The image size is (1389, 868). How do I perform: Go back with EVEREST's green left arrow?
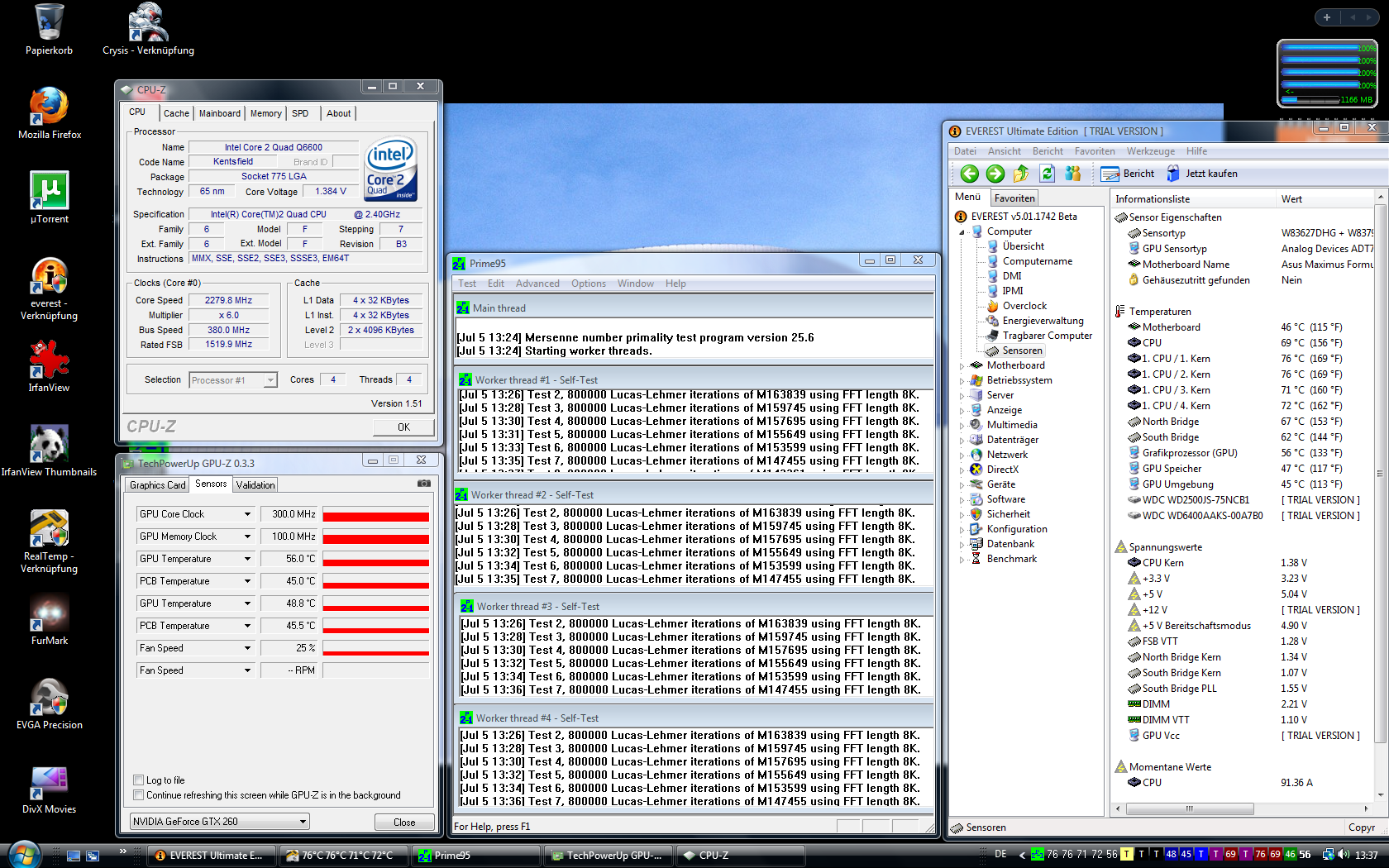tap(969, 174)
